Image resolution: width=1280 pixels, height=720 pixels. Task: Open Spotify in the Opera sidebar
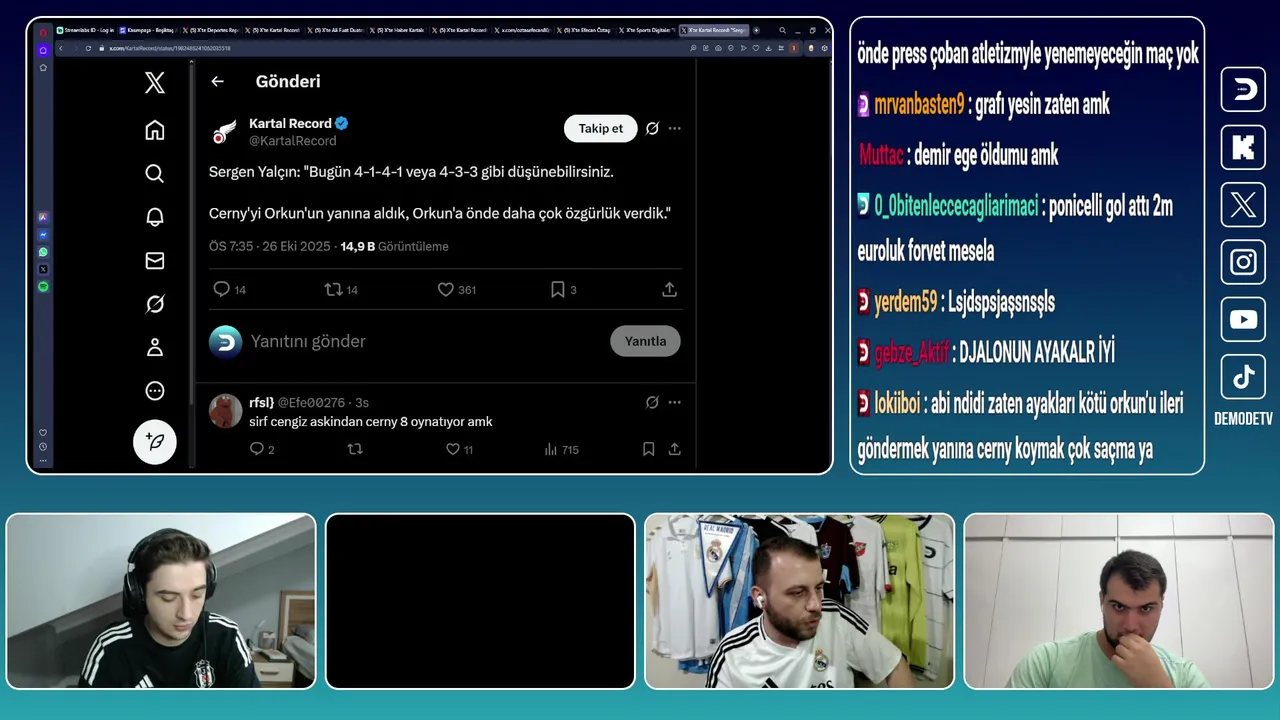pyautogui.click(x=43, y=287)
